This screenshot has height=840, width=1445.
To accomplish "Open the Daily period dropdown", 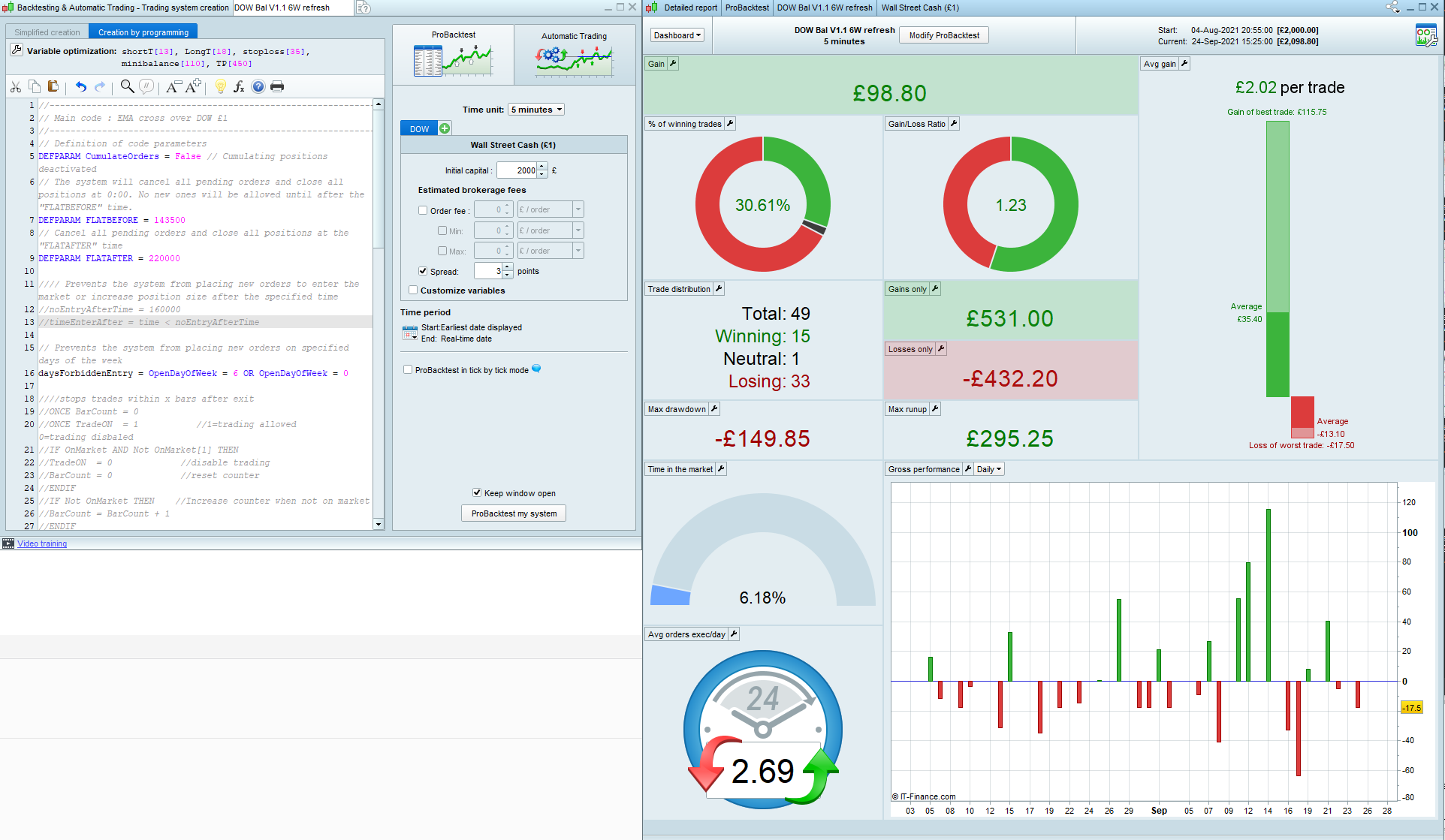I will (x=988, y=469).
